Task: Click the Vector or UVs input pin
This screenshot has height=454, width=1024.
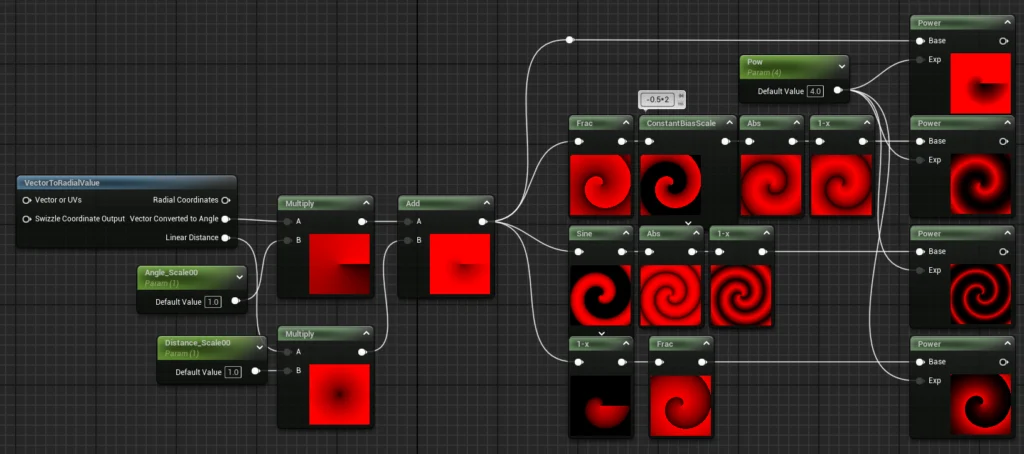Action: point(26,200)
